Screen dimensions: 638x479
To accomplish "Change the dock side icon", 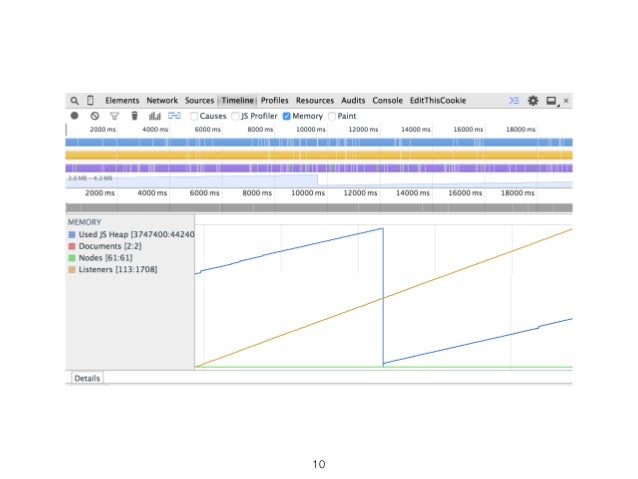I will click(x=552, y=101).
